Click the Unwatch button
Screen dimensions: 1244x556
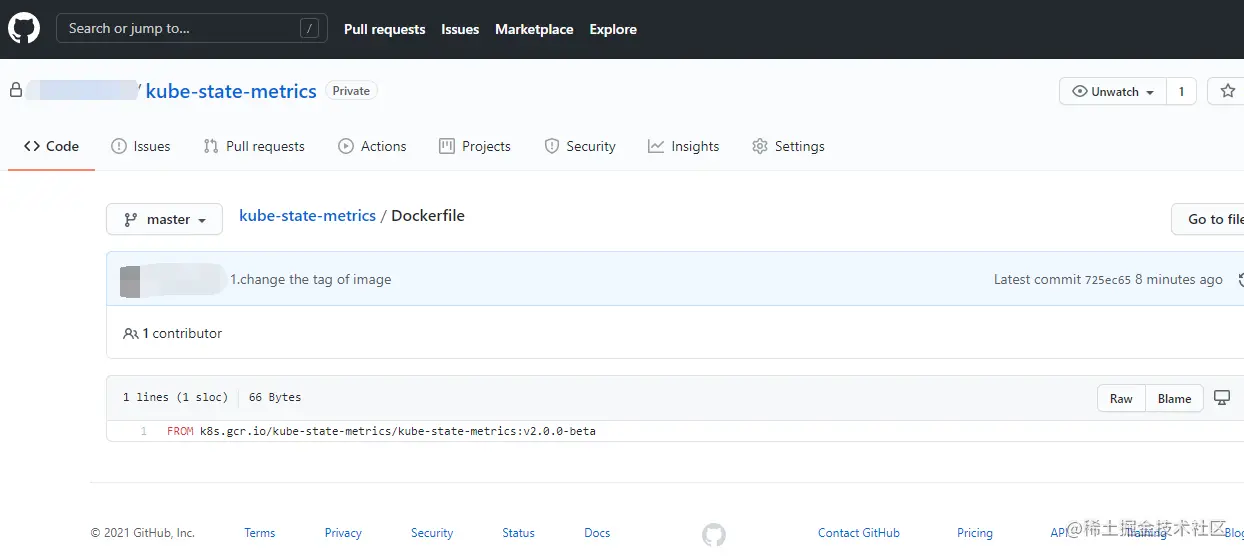click(1113, 91)
